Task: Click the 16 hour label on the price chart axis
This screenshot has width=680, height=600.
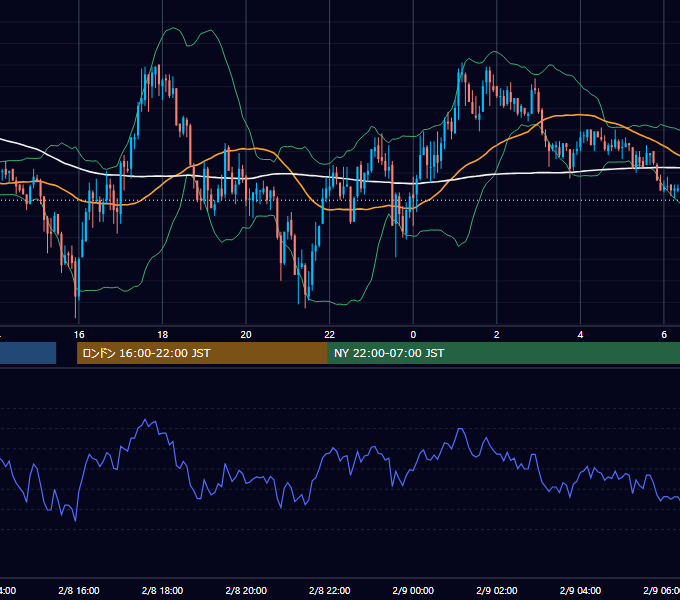Action: (x=79, y=335)
